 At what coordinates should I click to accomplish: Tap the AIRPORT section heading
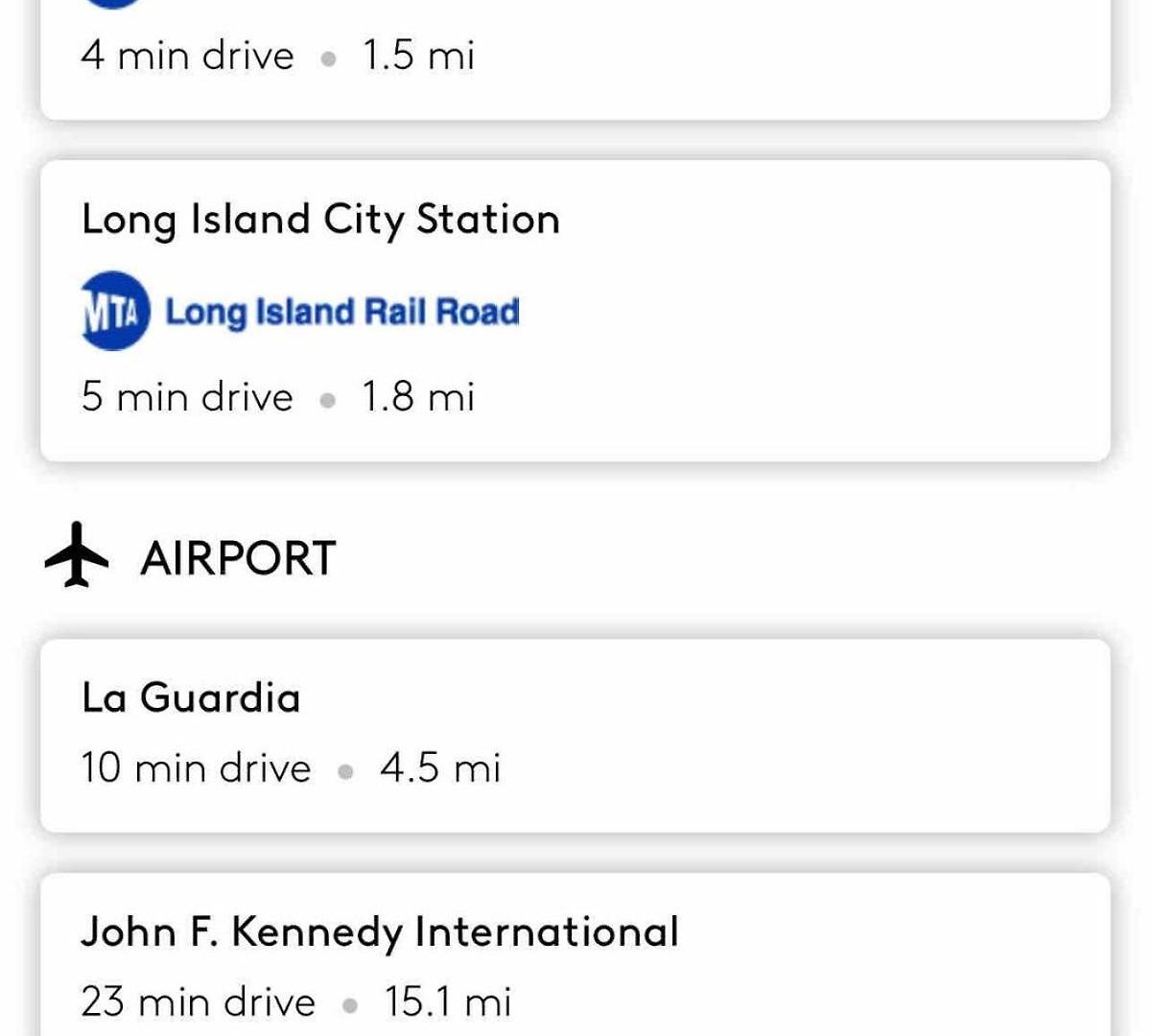click(x=238, y=557)
